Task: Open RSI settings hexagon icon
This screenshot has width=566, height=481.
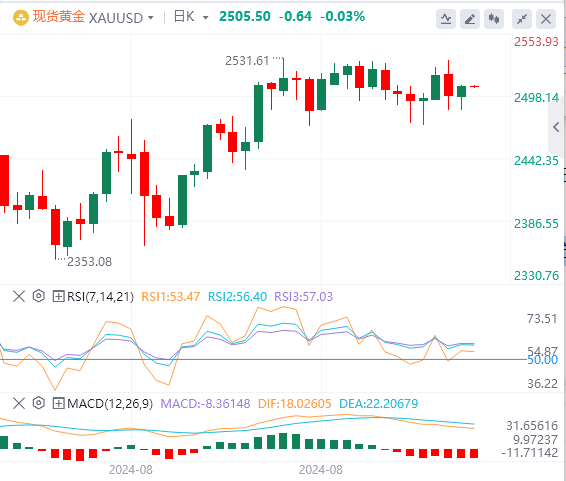Action: [38, 296]
